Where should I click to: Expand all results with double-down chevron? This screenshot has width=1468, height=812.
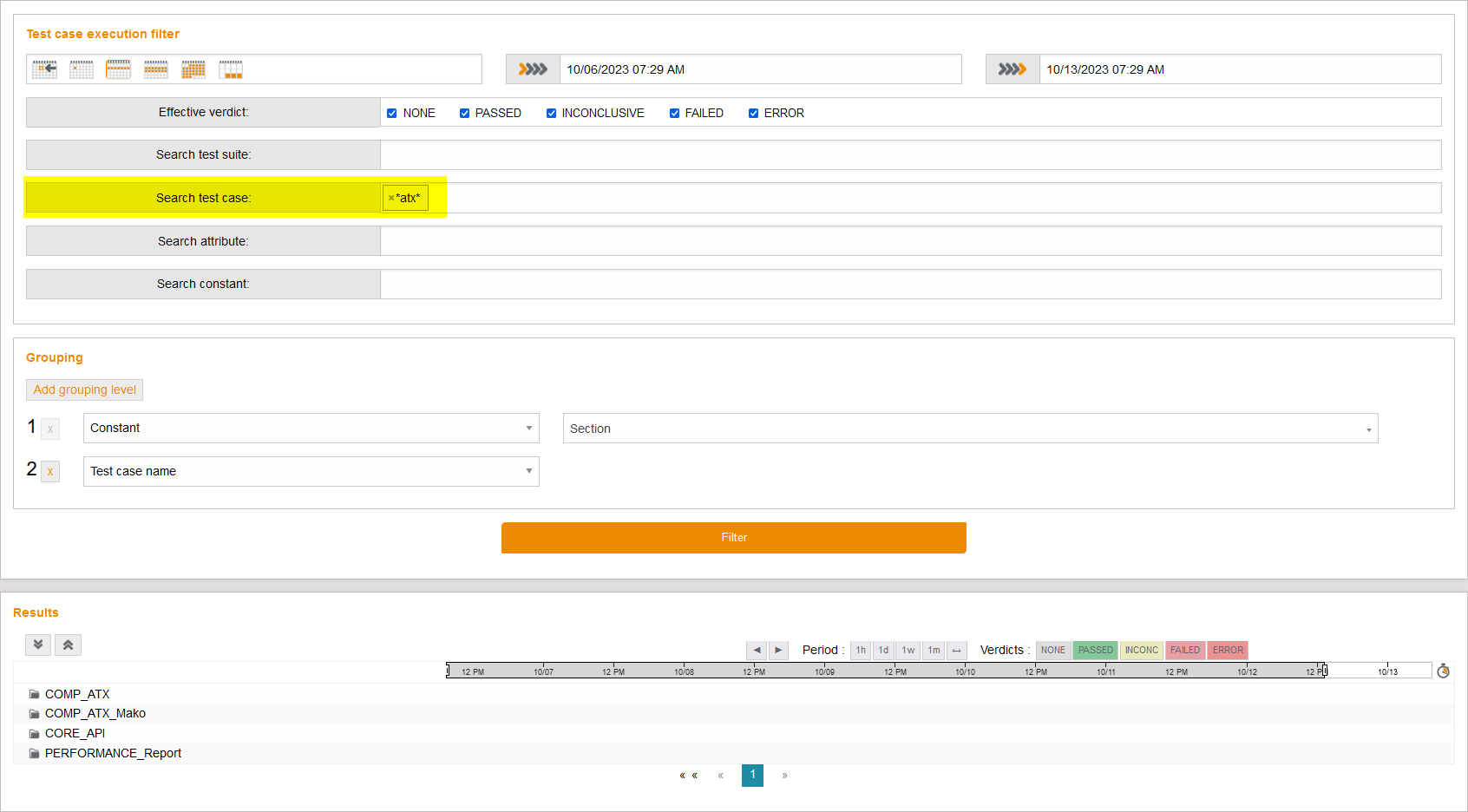[38, 645]
